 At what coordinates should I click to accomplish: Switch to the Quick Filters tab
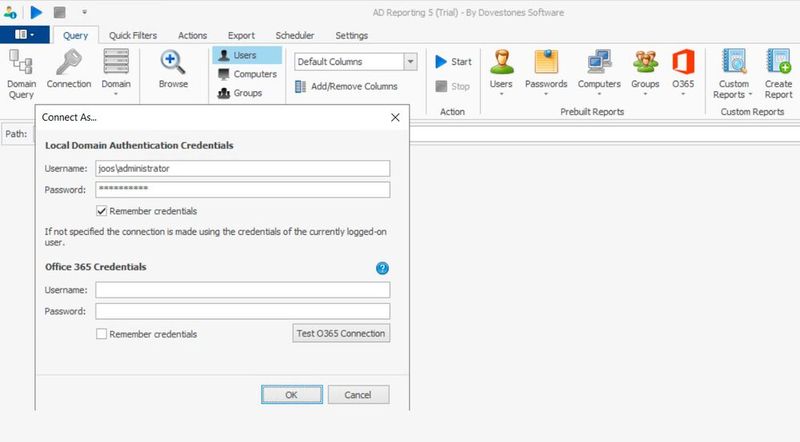pos(133,35)
